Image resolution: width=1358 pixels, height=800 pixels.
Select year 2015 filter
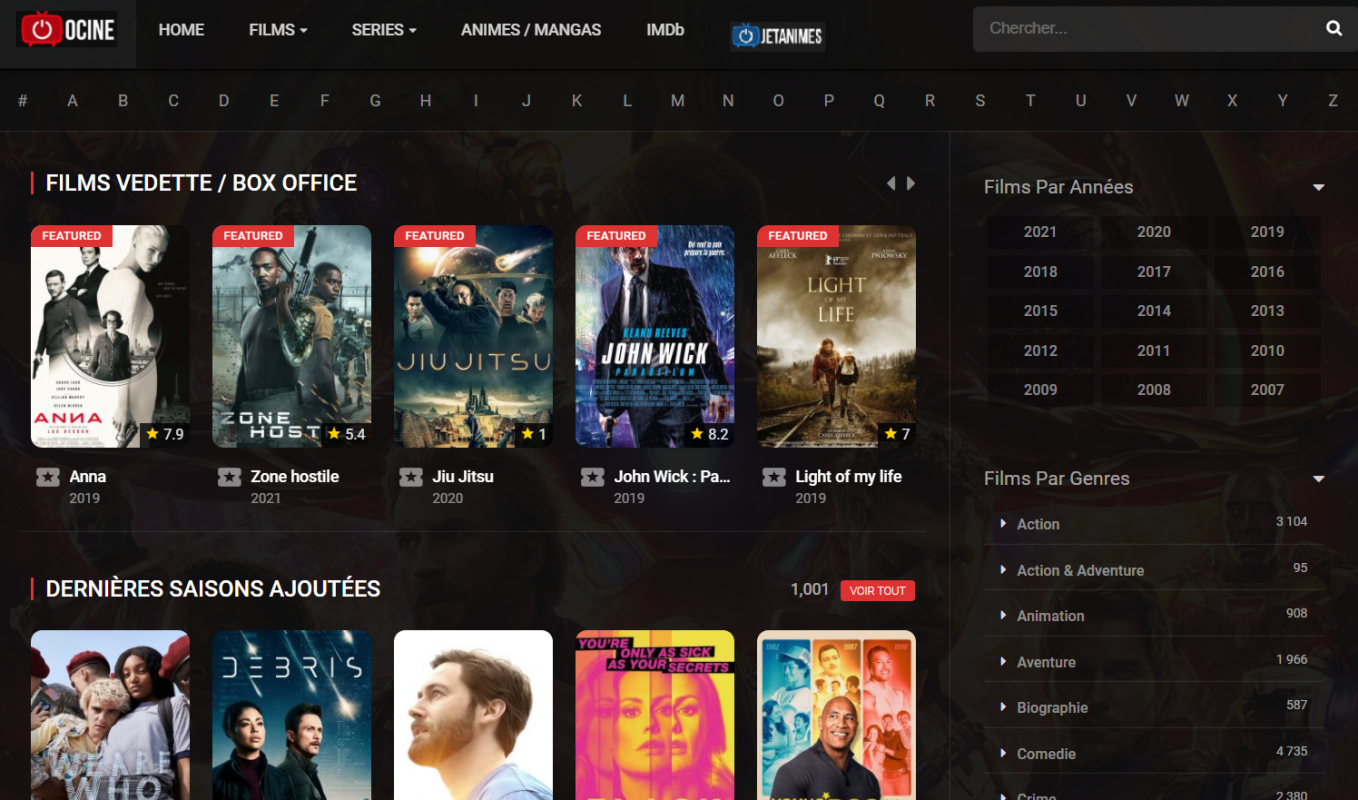(1040, 311)
